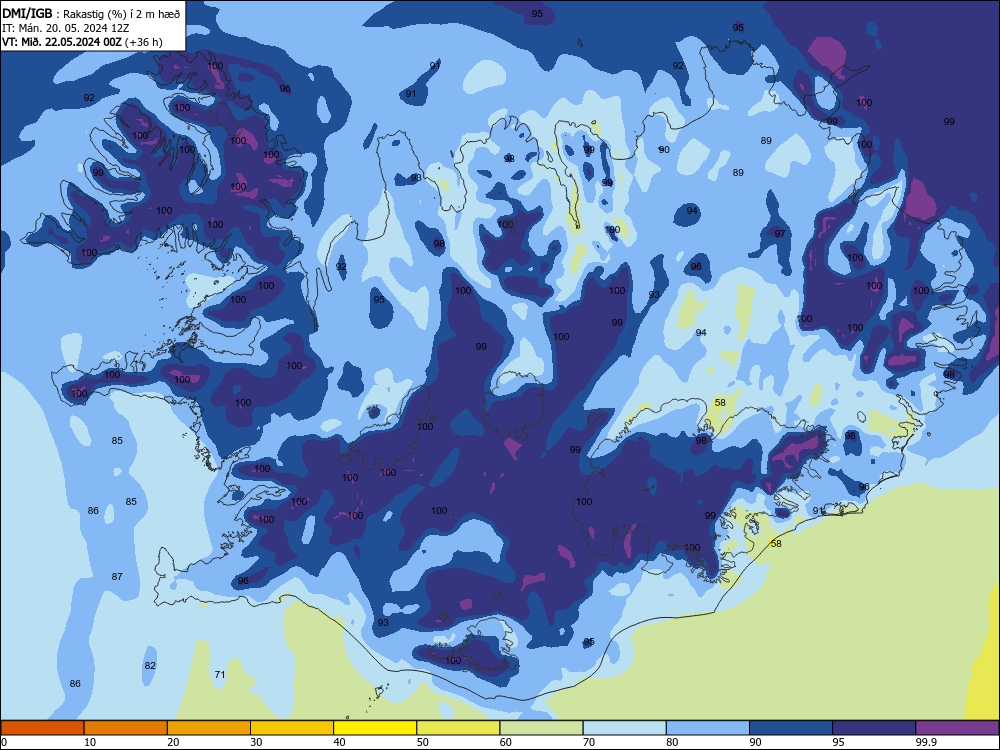Click the '10' legend tick label
Image resolution: width=1000 pixels, height=750 pixels.
click(90, 742)
